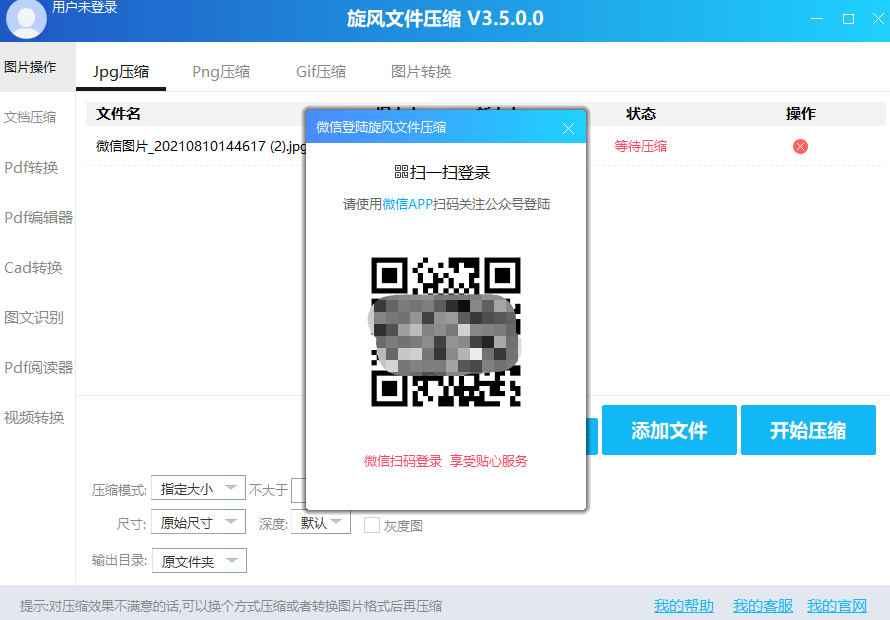The width and height of the screenshot is (890, 620).
Task: Click the 微信扫码登录 享受贴心服务 text
Action: [446, 461]
